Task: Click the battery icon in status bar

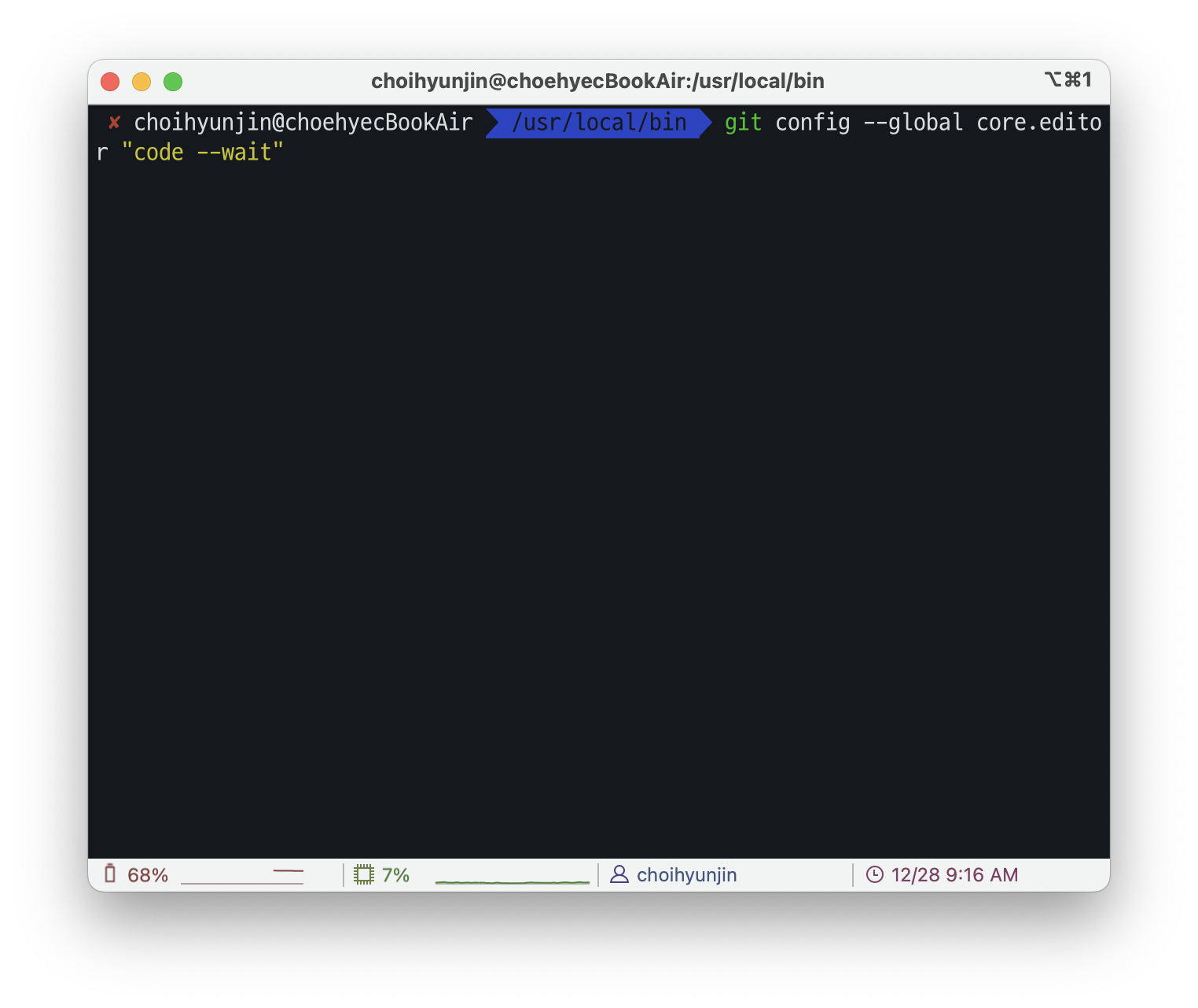Action: (x=110, y=874)
